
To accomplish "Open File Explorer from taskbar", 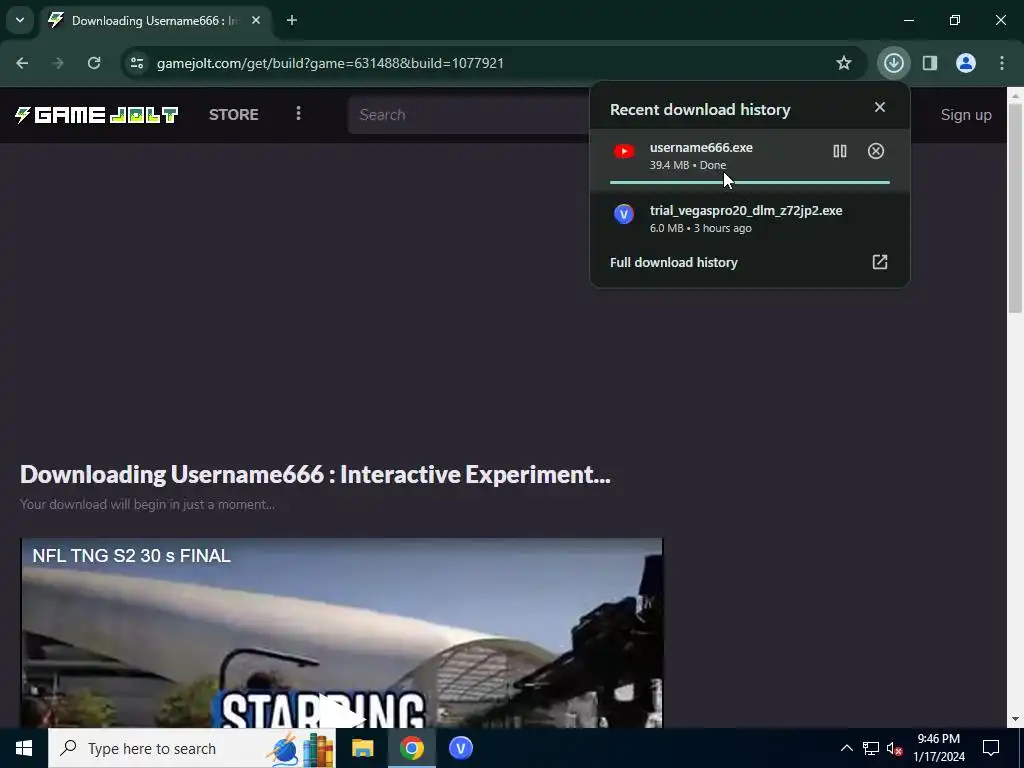I will point(362,748).
